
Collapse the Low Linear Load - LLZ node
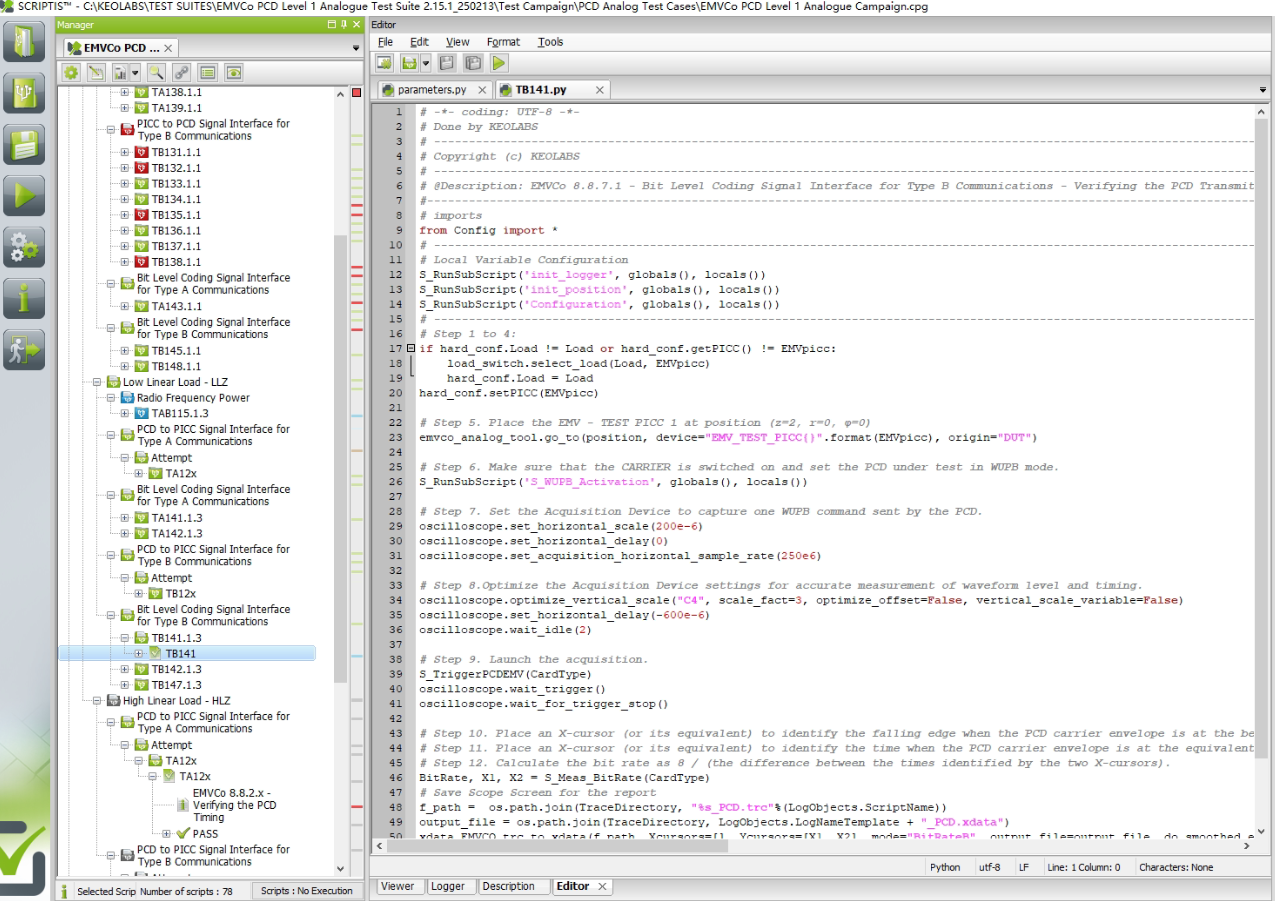coord(97,382)
